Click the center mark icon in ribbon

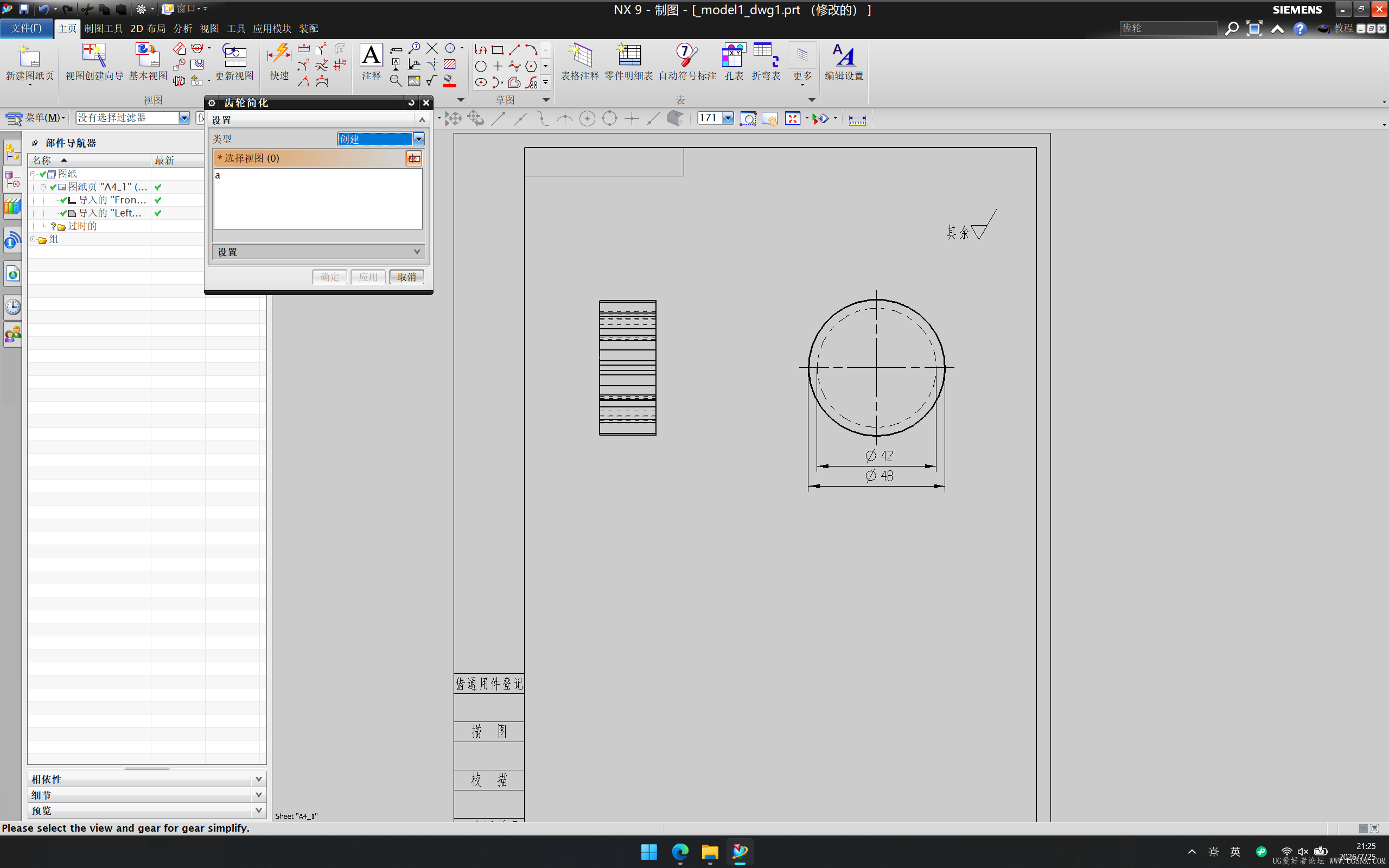click(450, 49)
